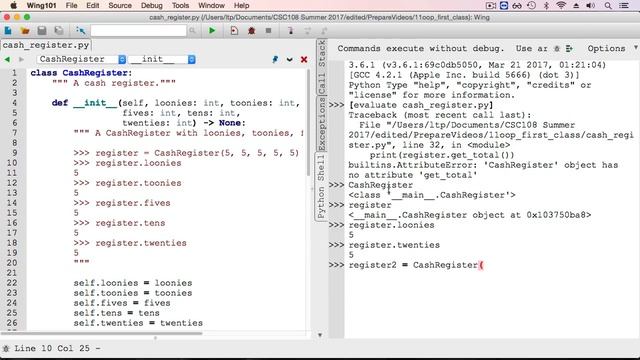The width and height of the screenshot is (640, 360).
Task: Select the cash_register.py editor tab
Action: coord(46,45)
